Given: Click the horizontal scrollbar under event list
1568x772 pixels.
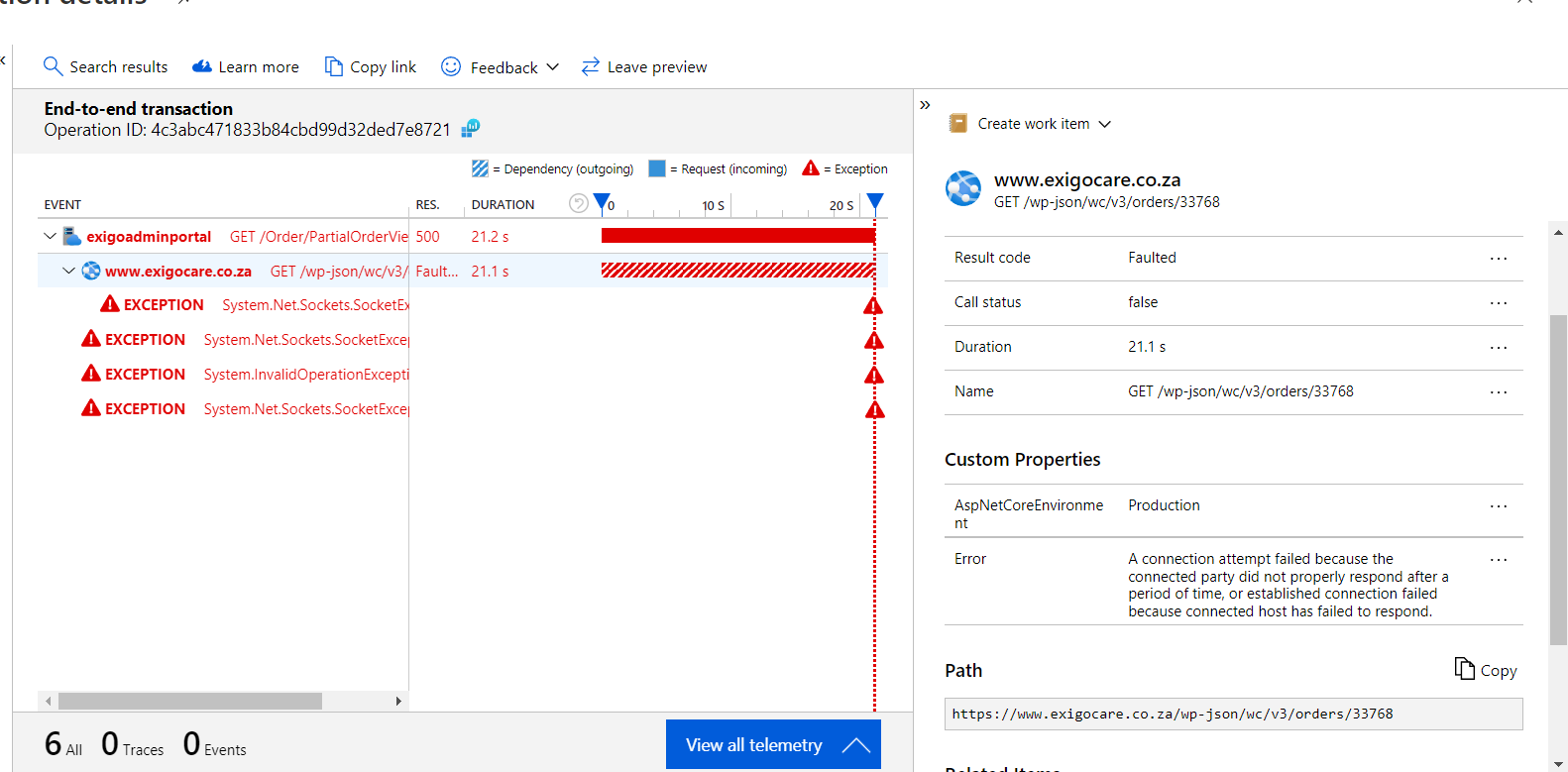Looking at the screenshot, I should coord(190,701).
